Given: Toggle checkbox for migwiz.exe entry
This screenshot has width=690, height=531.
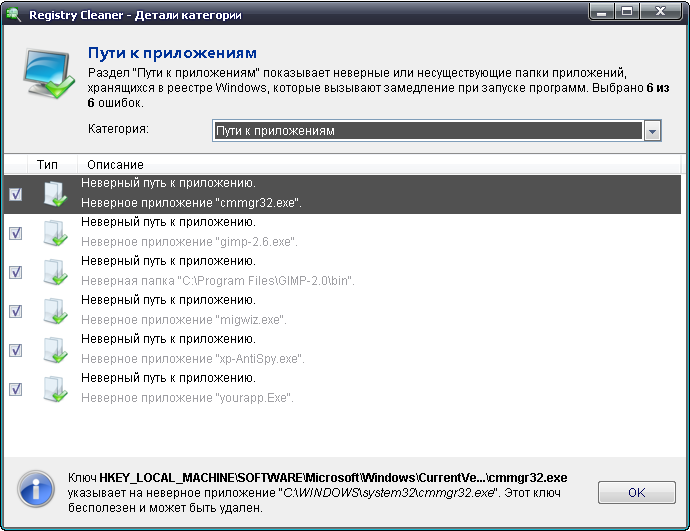Looking at the screenshot, I should point(15,311).
